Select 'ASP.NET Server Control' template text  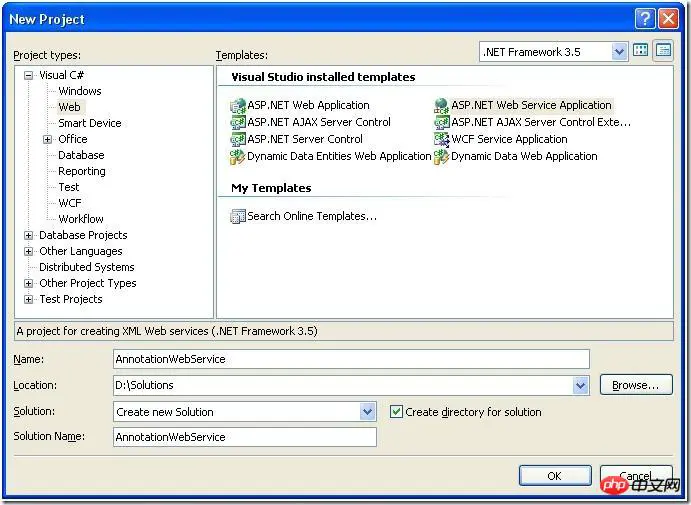pos(305,139)
